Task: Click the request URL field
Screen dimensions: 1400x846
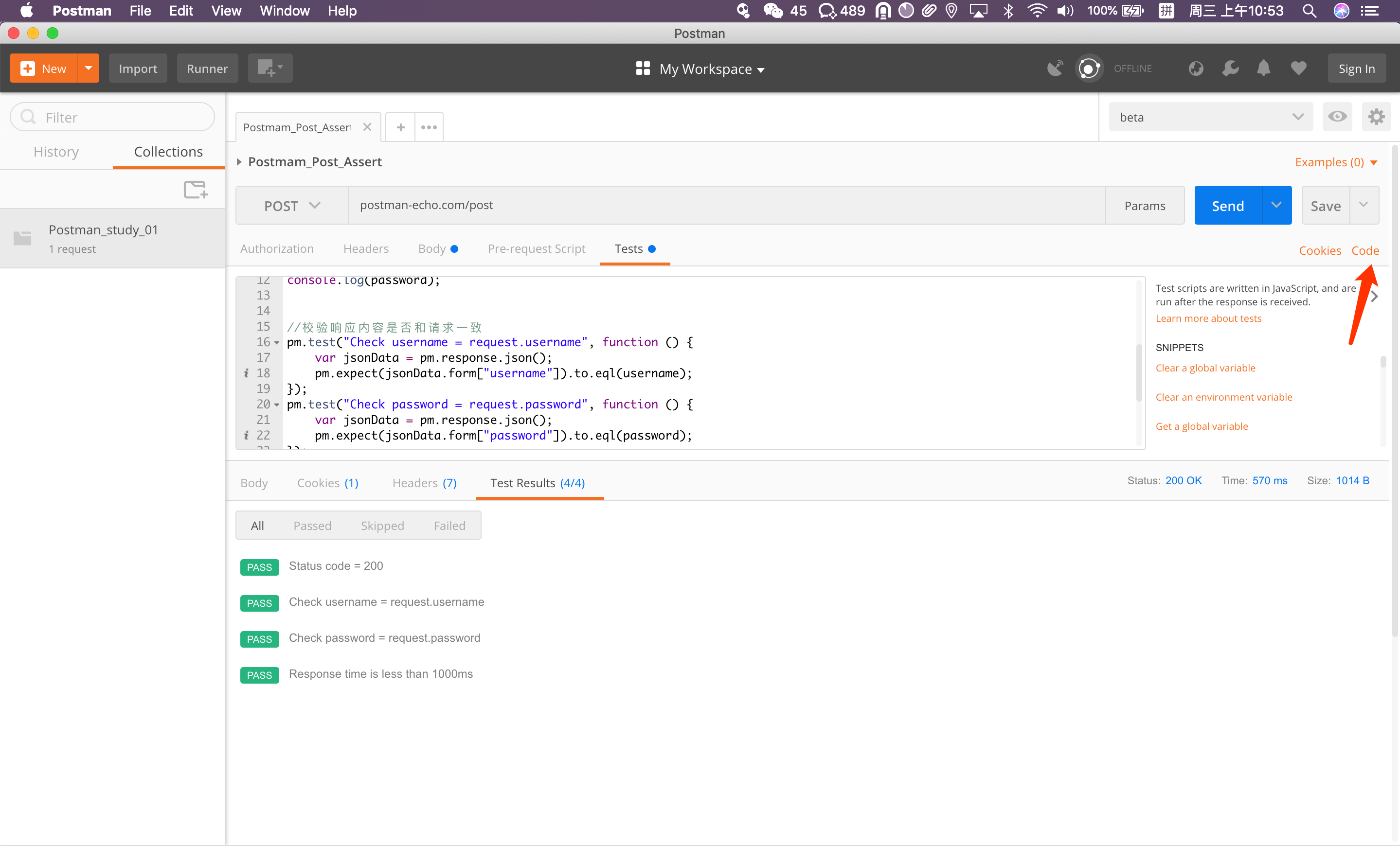Action: pos(727,206)
